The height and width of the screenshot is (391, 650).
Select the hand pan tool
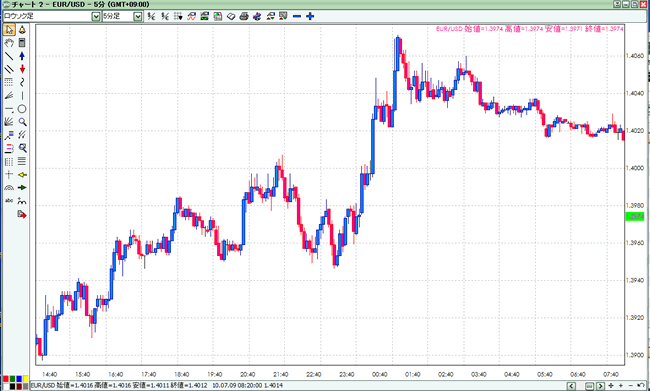9,43
